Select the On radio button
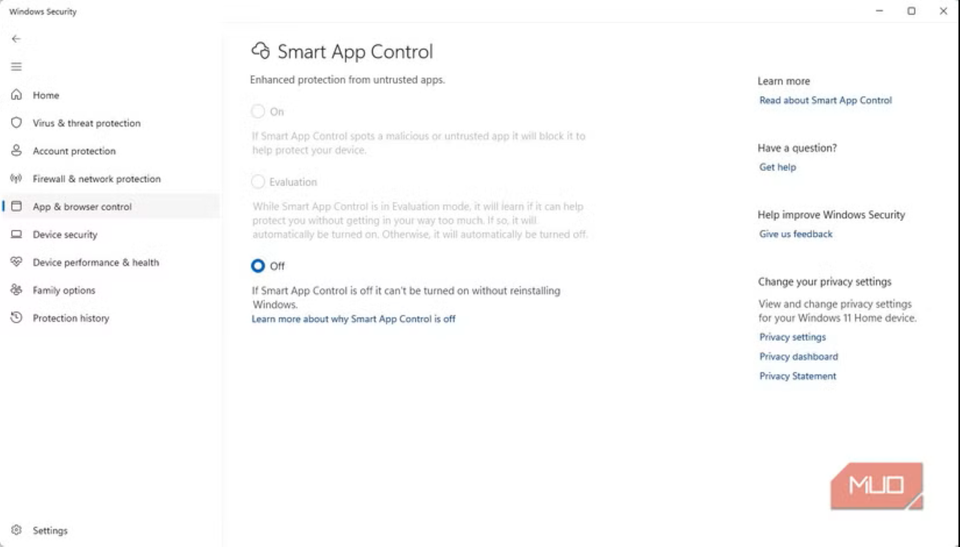Screen dimensions: 960x547 pos(258,112)
